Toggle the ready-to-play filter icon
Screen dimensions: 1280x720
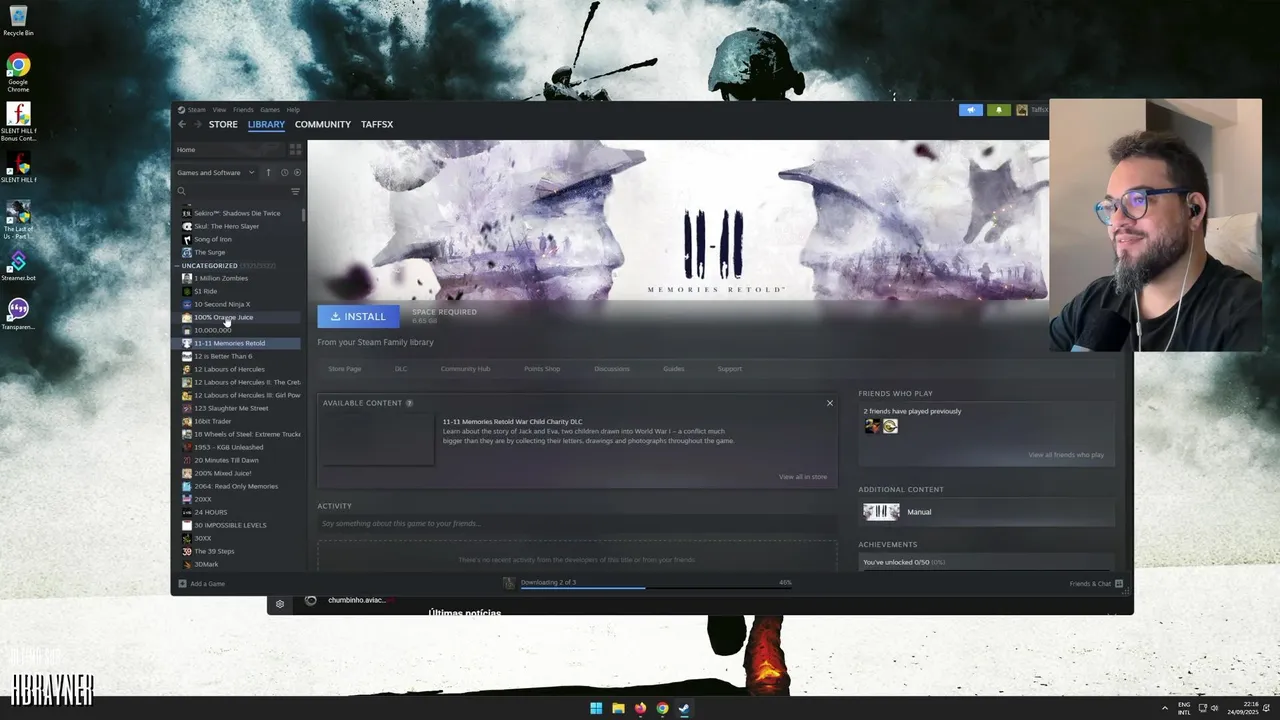click(297, 172)
